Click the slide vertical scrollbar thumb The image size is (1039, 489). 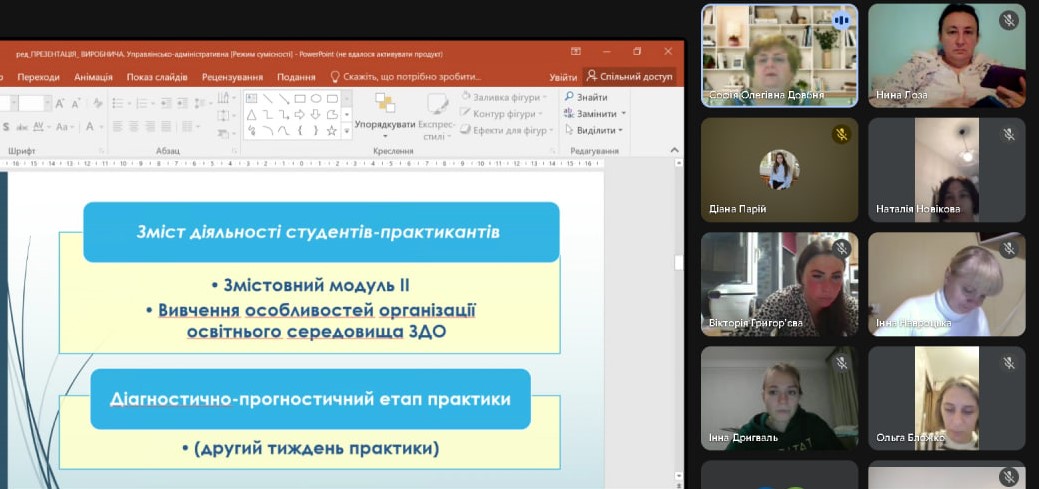(679, 263)
